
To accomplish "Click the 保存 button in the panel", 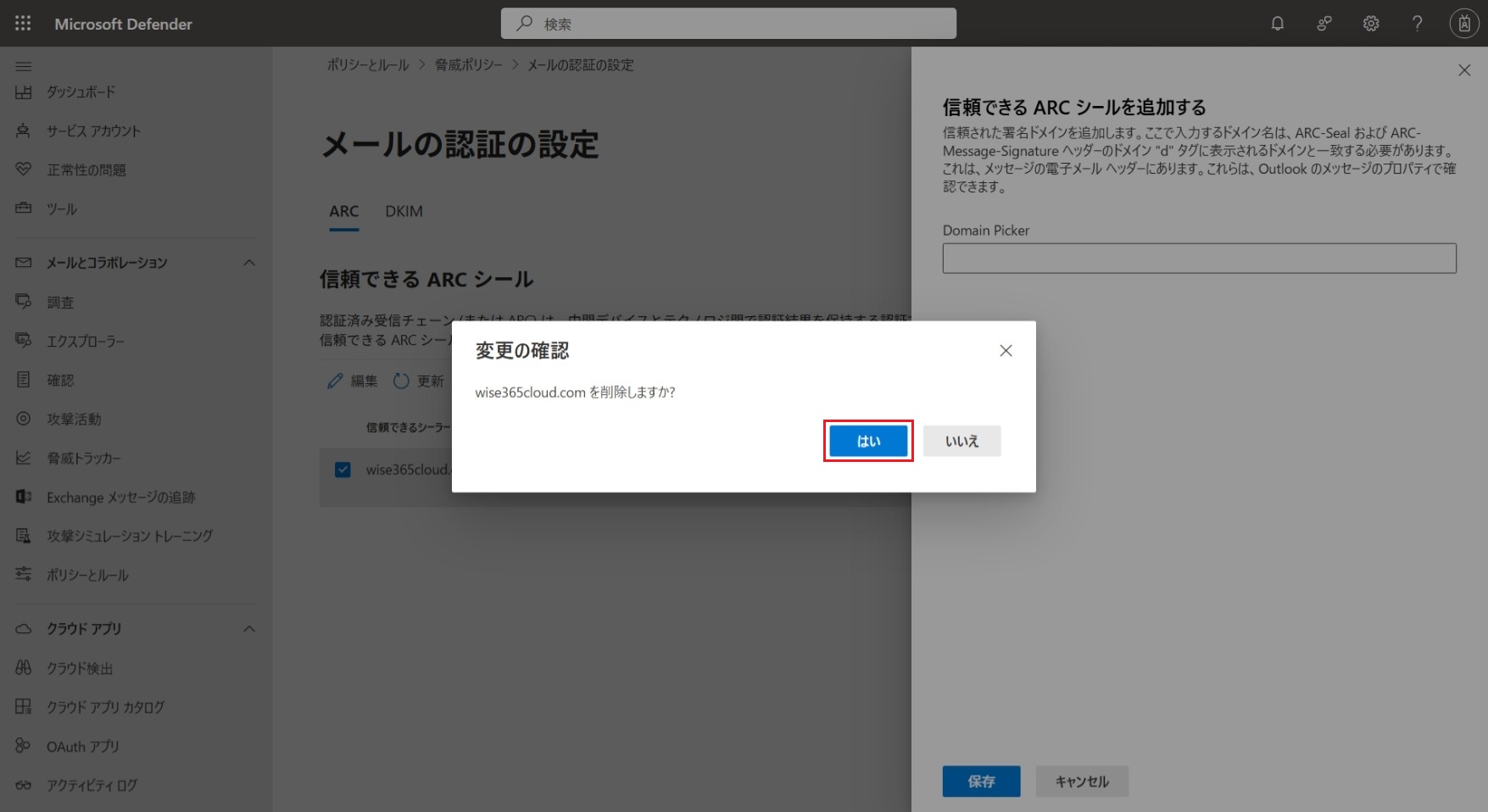I will click(x=981, y=781).
